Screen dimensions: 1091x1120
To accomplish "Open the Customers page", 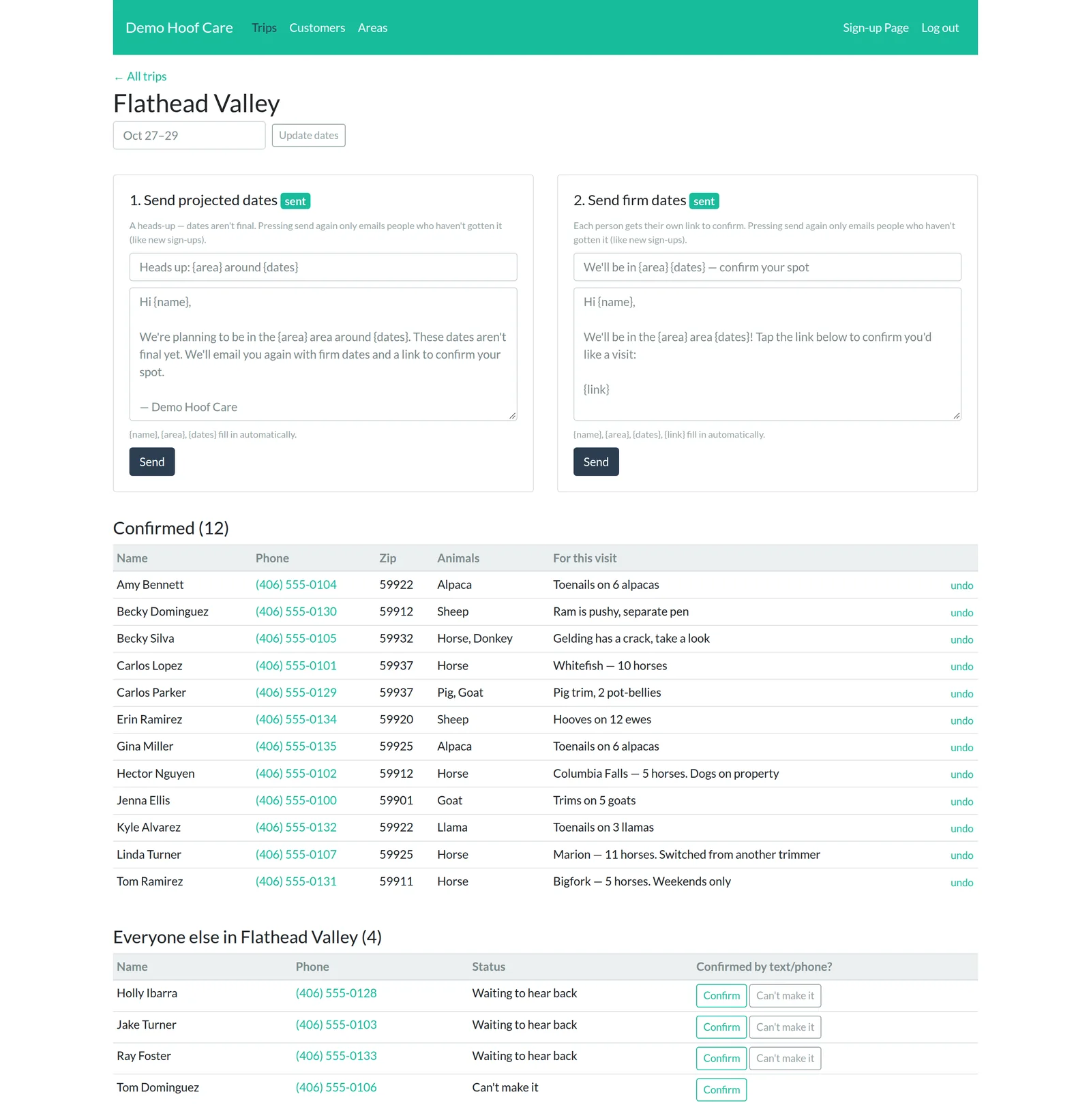I will pyautogui.click(x=317, y=28).
